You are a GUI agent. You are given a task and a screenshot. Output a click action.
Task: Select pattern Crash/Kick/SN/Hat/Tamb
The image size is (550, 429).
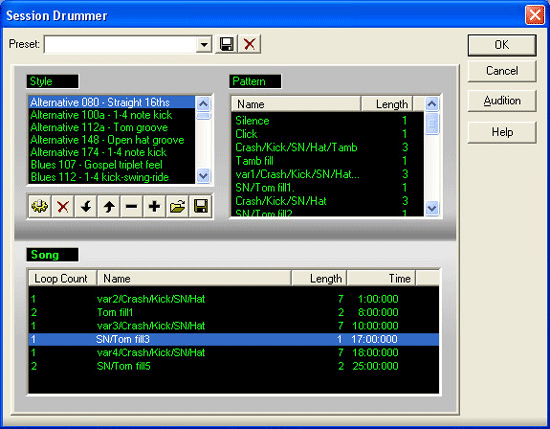[x=328, y=147]
